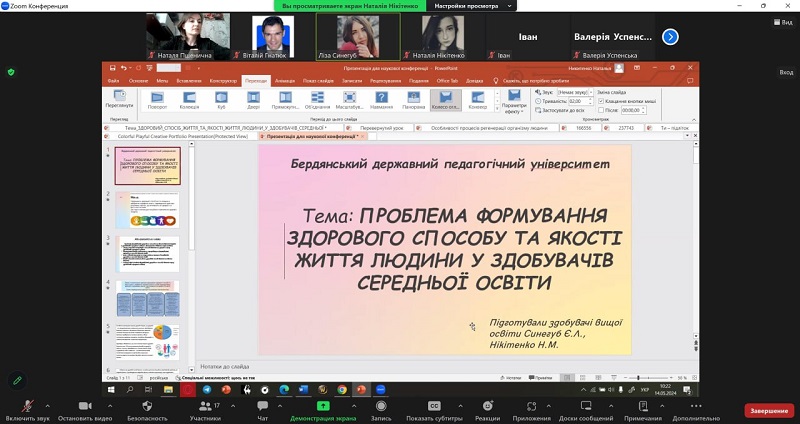Expand video options next to camera
This screenshot has height=424, width=800.
pos(110,406)
